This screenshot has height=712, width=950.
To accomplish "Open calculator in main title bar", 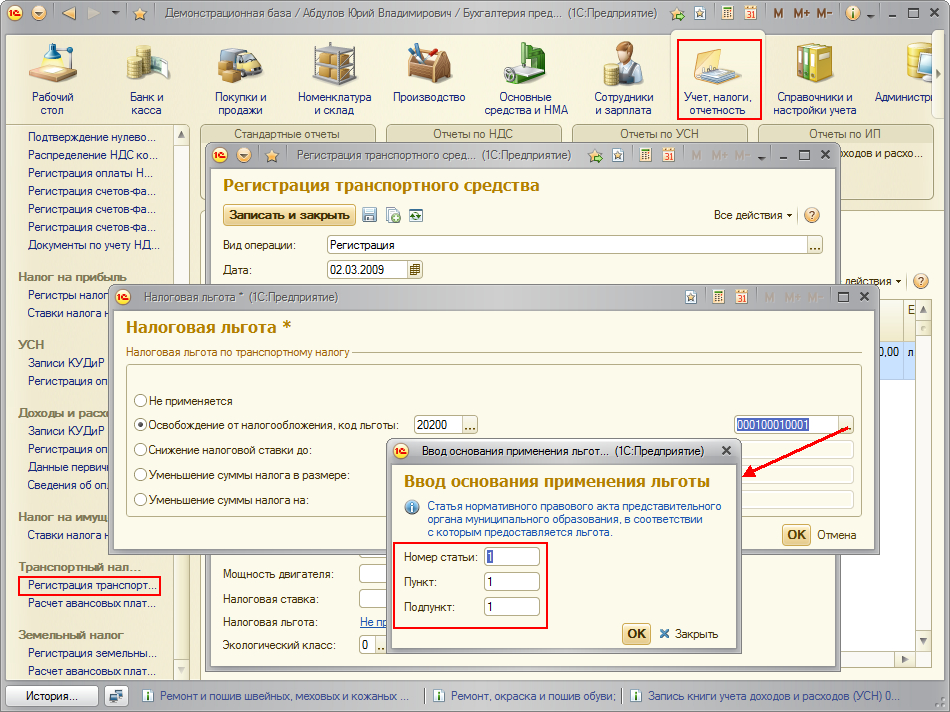I will pos(728,13).
